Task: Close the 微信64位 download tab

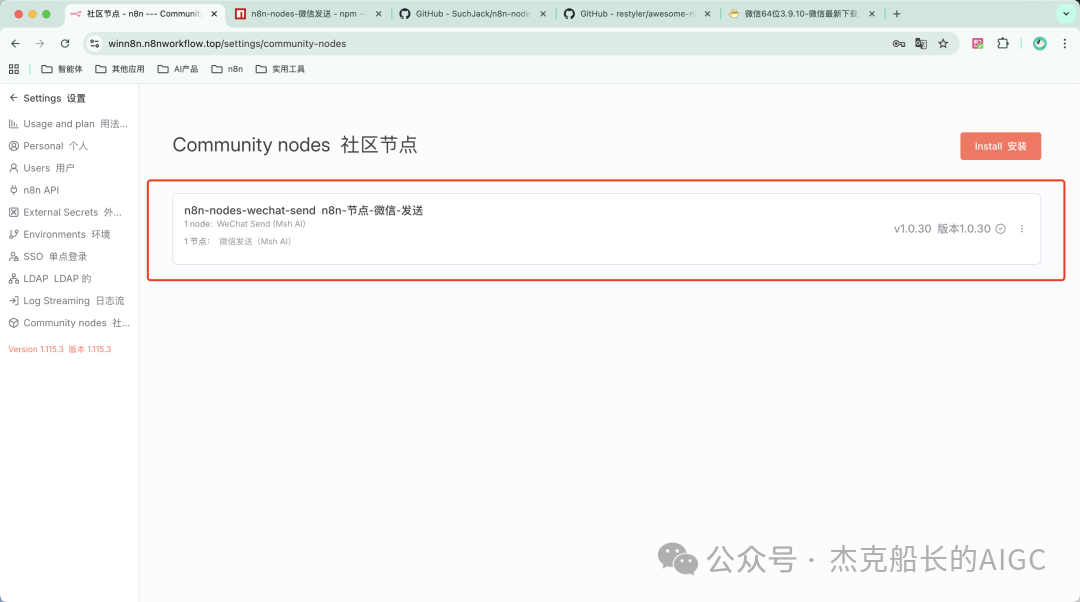Action: click(x=872, y=14)
